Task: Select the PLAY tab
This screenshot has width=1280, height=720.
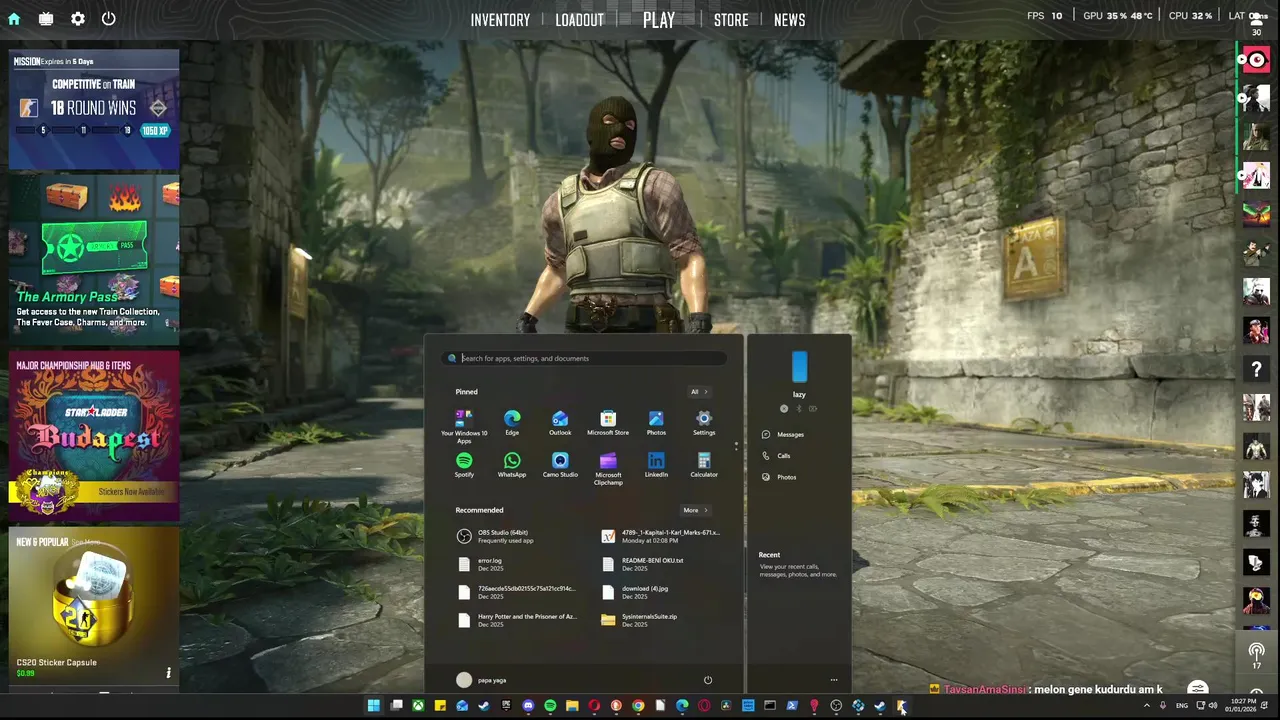Action: (x=659, y=20)
